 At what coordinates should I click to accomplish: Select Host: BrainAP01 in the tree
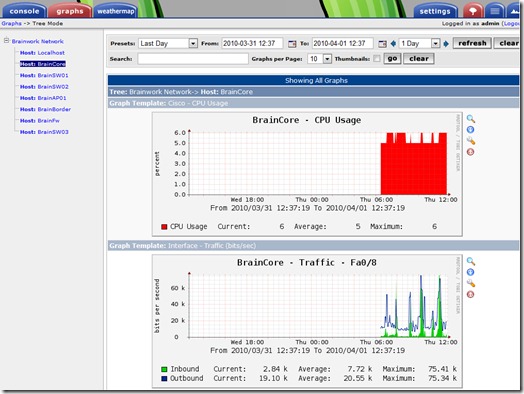tap(43, 98)
